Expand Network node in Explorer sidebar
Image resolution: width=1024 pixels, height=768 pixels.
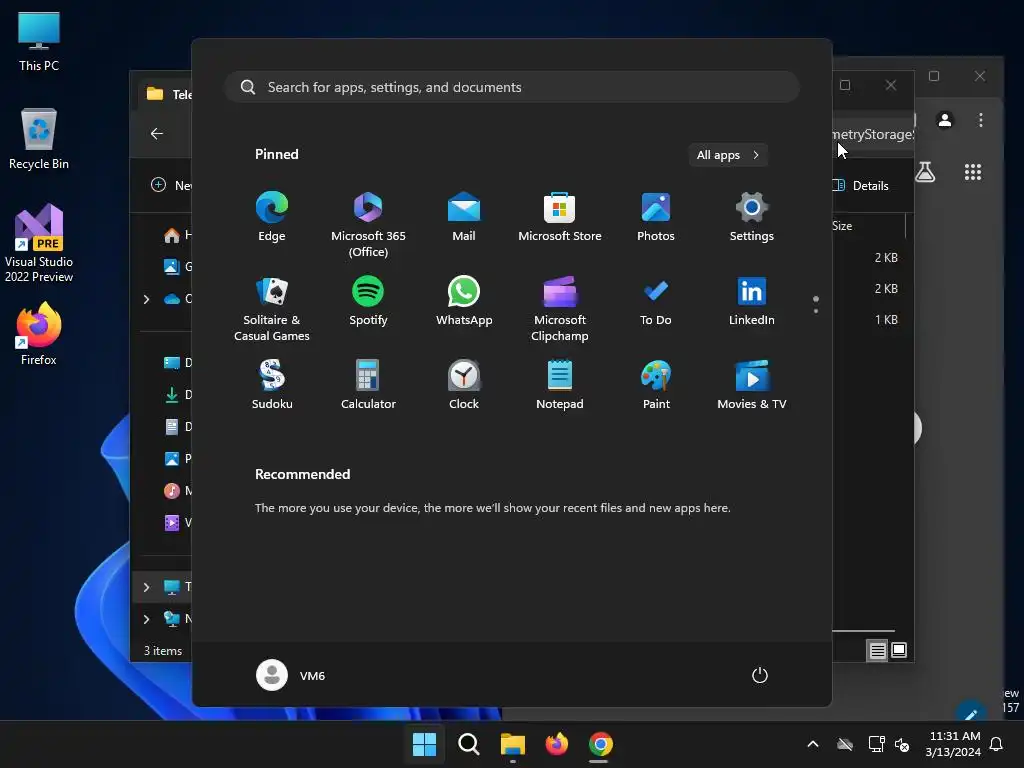[x=146, y=619]
